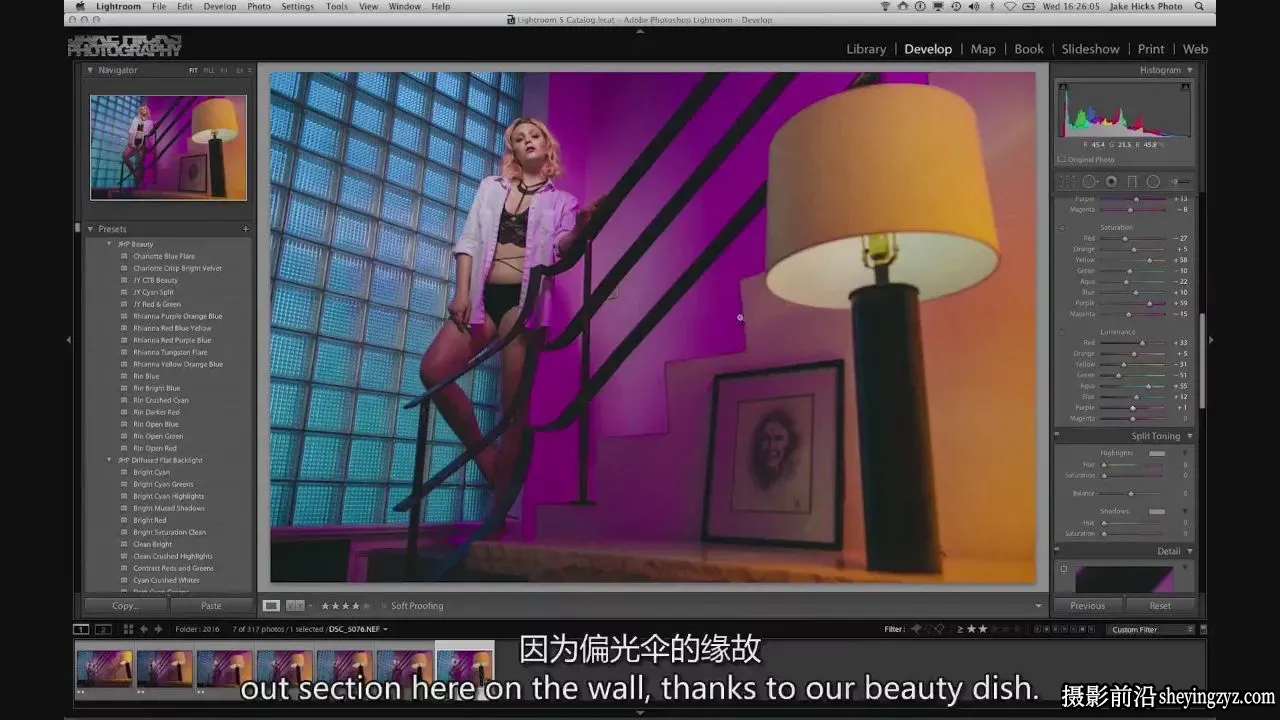Switch to the Library module

[866, 49]
